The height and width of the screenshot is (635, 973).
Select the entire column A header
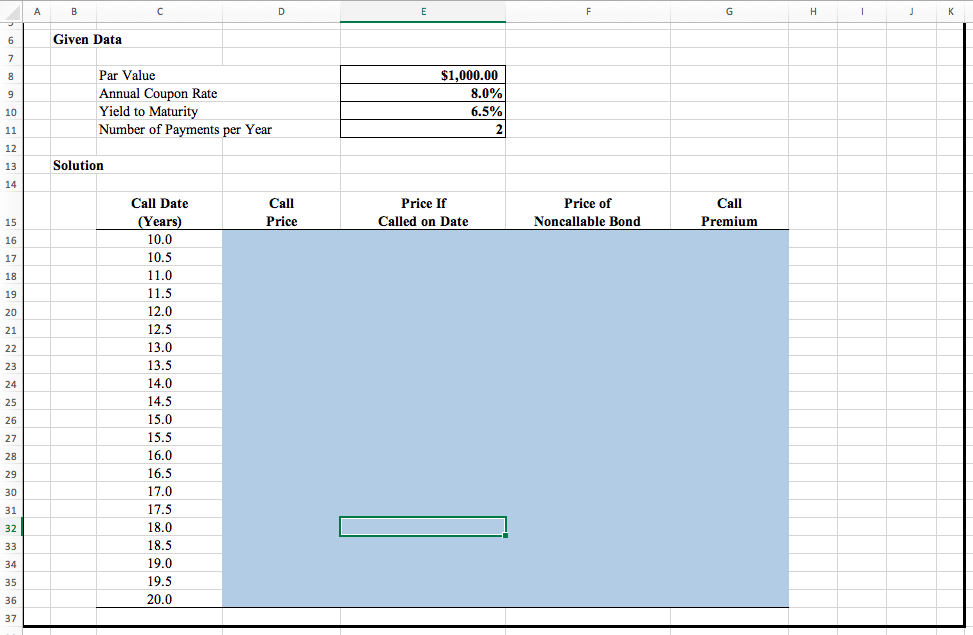(37, 11)
